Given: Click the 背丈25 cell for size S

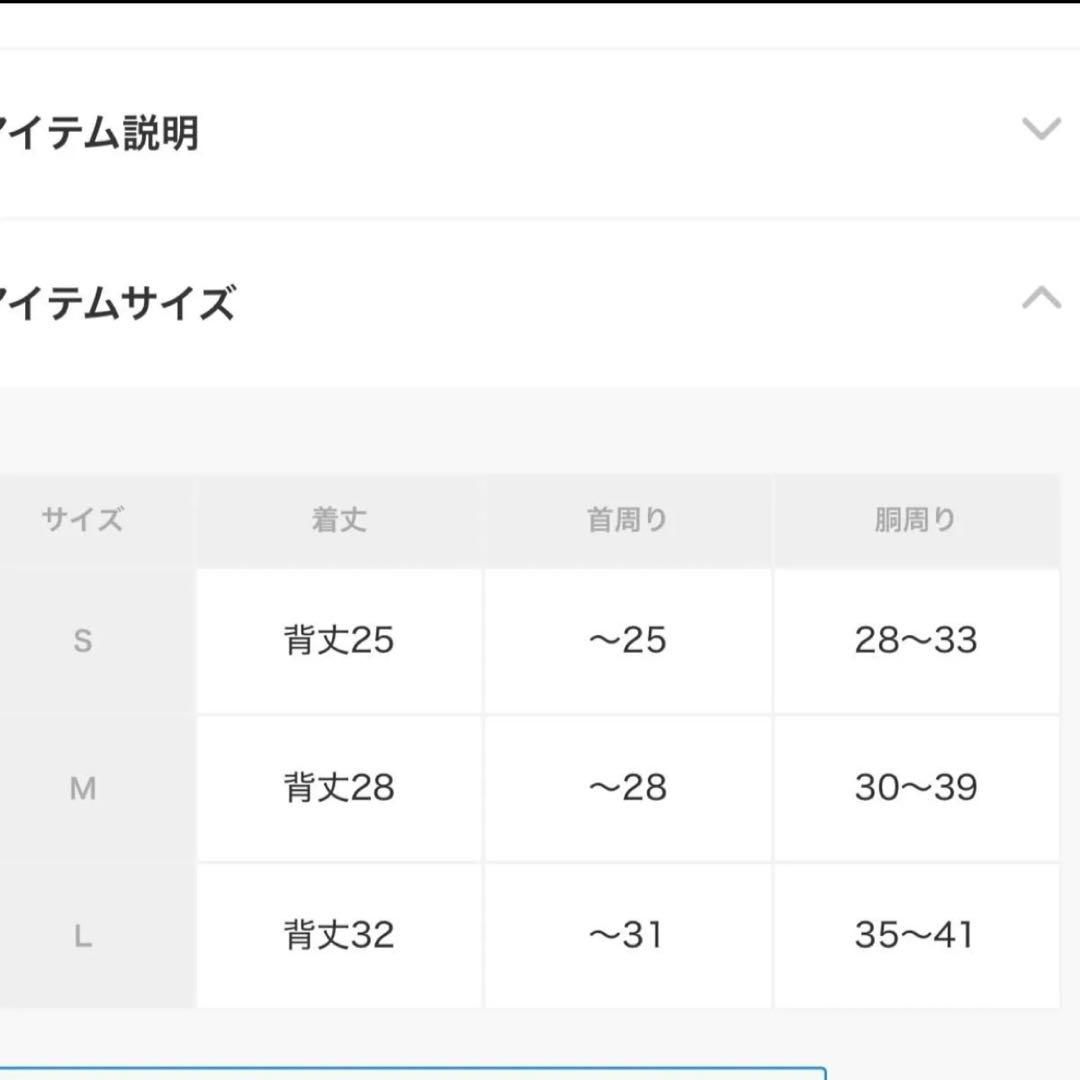Looking at the screenshot, I should [x=340, y=642].
